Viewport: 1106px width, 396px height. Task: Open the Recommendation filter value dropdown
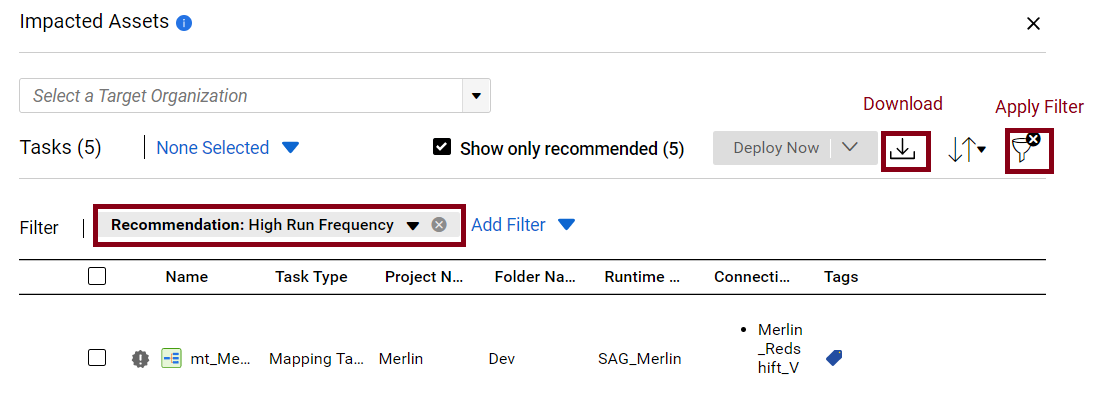click(413, 225)
